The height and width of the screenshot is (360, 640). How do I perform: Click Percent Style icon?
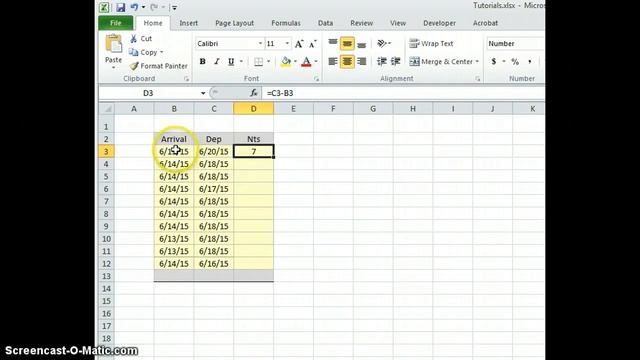pyautogui.click(x=515, y=62)
